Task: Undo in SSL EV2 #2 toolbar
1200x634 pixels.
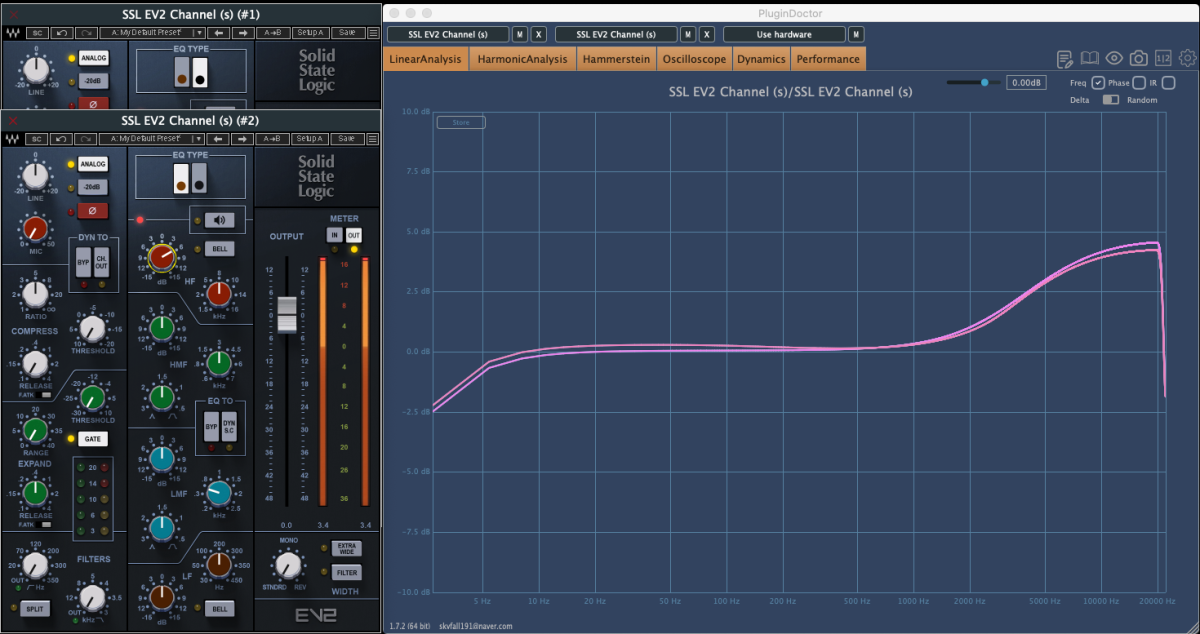Action: click(x=60, y=139)
